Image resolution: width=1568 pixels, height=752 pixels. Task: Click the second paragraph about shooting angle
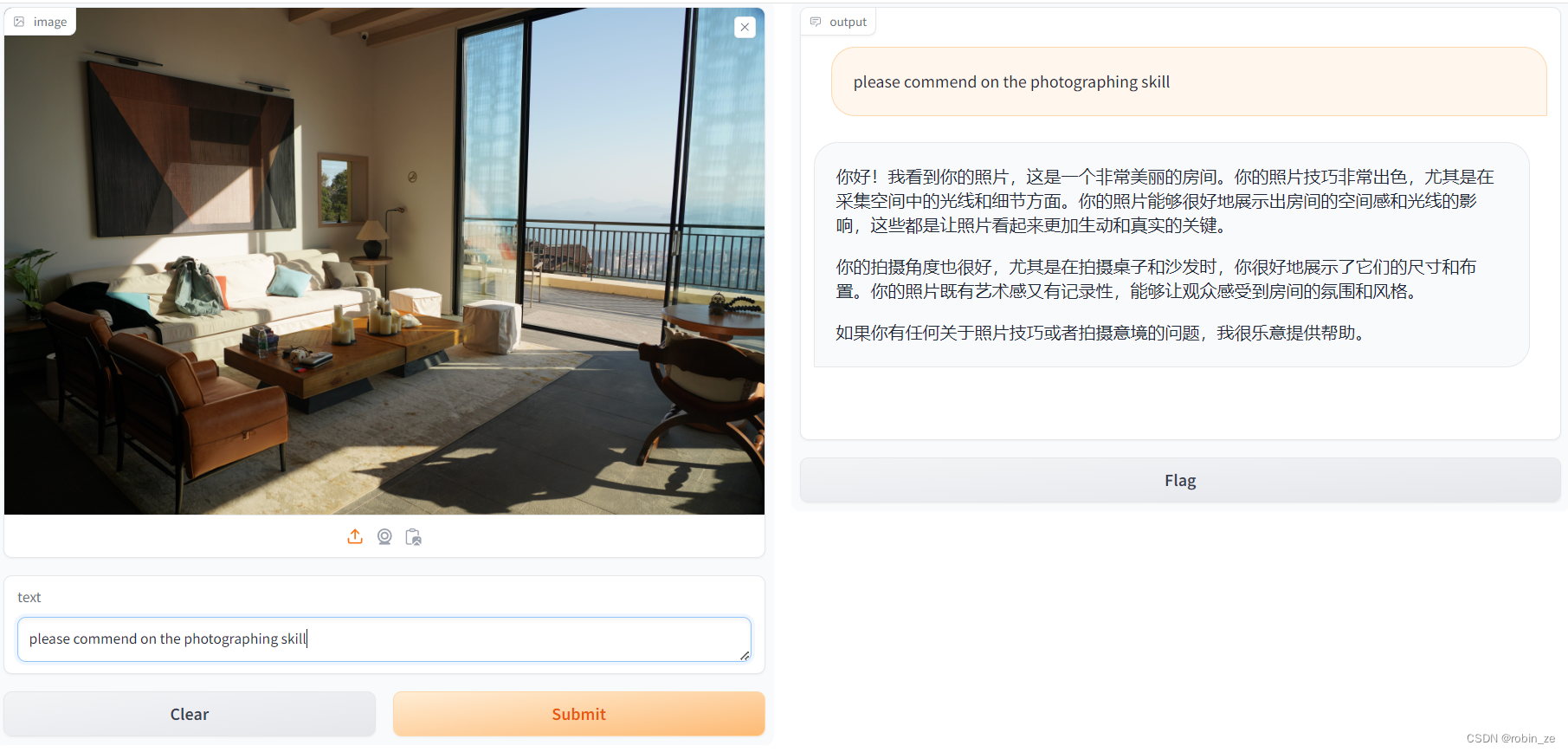pos(1156,279)
